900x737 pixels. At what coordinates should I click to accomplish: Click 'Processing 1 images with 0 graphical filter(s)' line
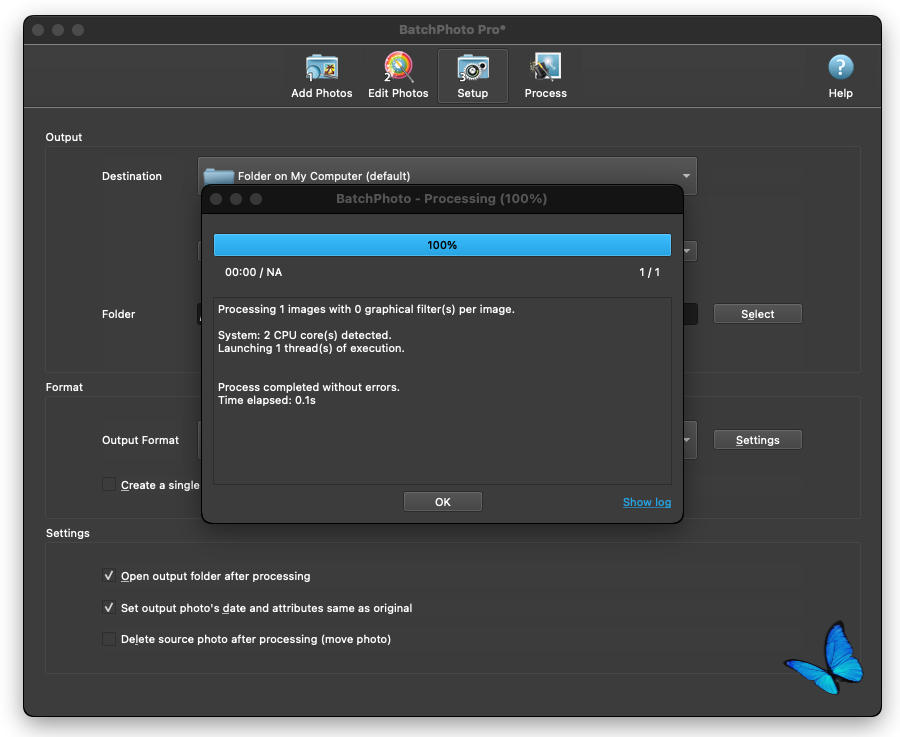pyautogui.click(x=366, y=309)
